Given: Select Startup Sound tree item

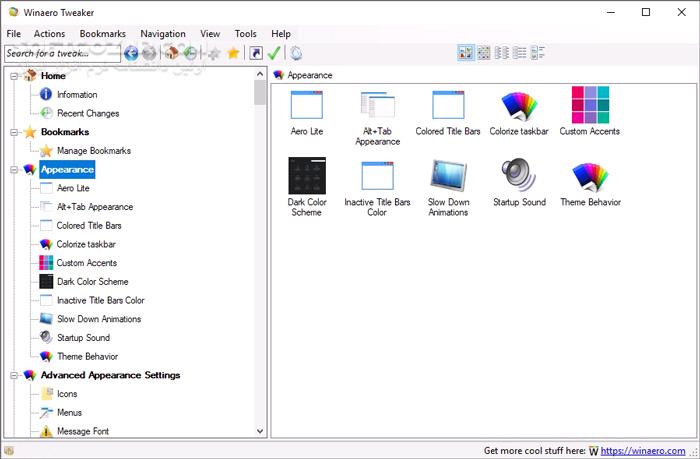Looking at the screenshot, I should (x=83, y=338).
